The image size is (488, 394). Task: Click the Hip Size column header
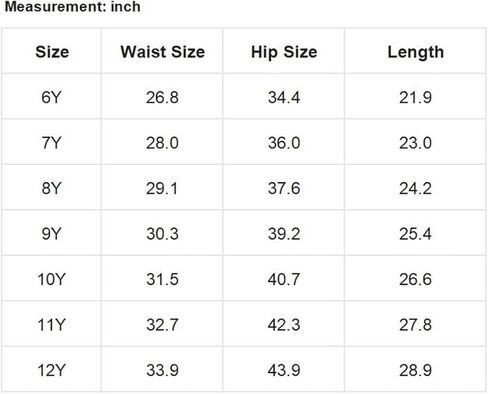pyautogui.click(x=284, y=52)
